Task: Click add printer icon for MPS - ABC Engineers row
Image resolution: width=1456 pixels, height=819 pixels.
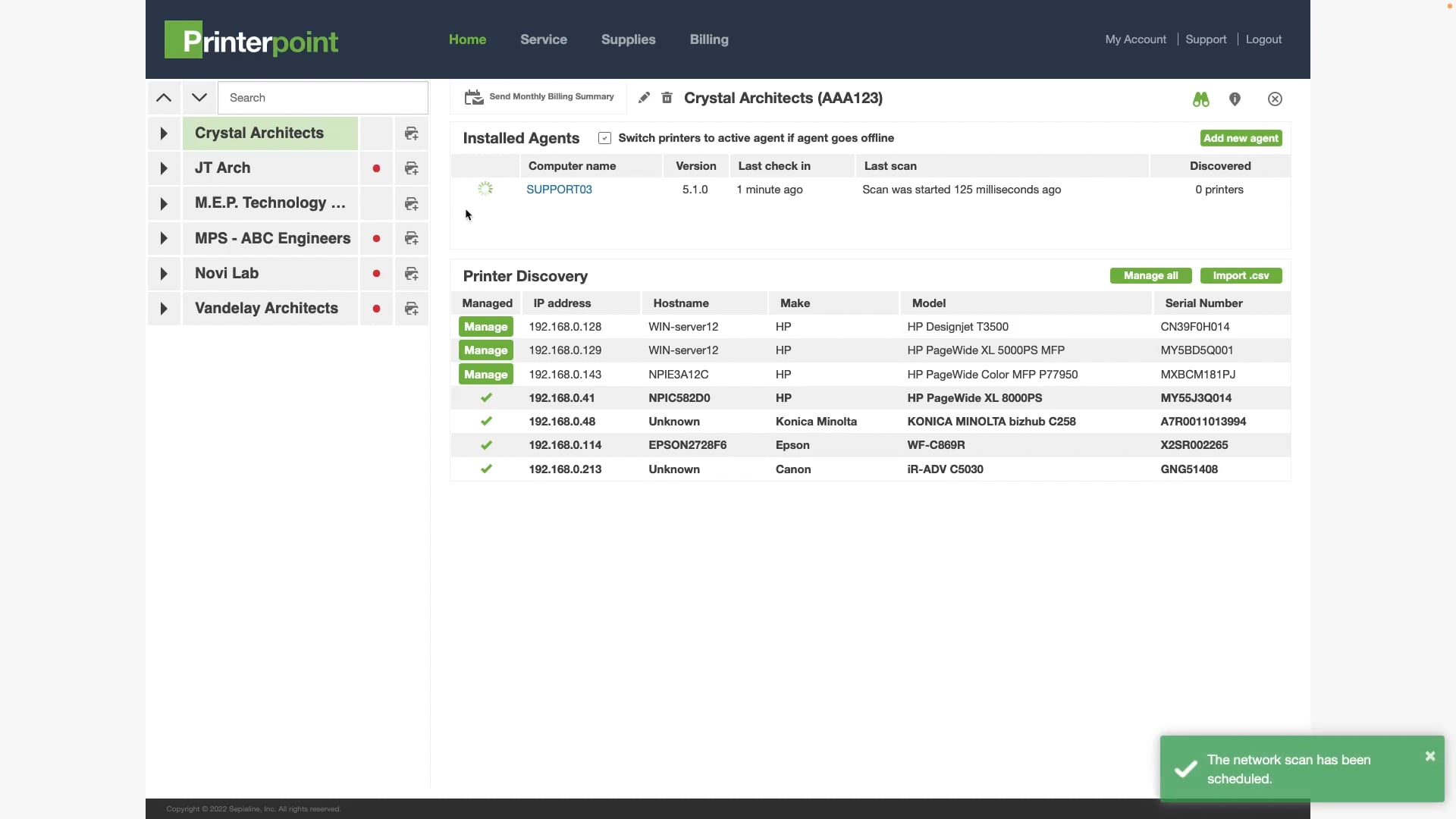Action: pyautogui.click(x=412, y=238)
